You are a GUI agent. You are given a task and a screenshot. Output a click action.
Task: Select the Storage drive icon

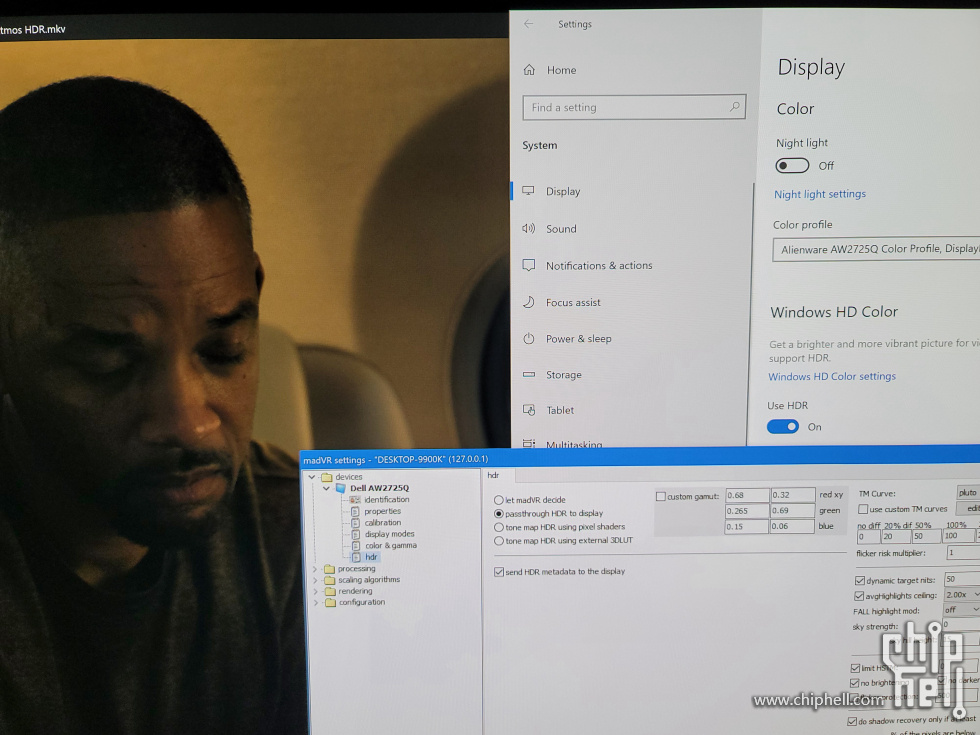pos(529,374)
